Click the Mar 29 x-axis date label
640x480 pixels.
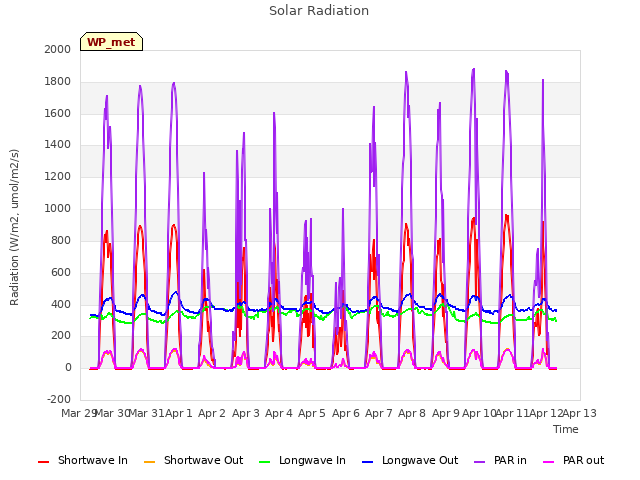coord(78,413)
